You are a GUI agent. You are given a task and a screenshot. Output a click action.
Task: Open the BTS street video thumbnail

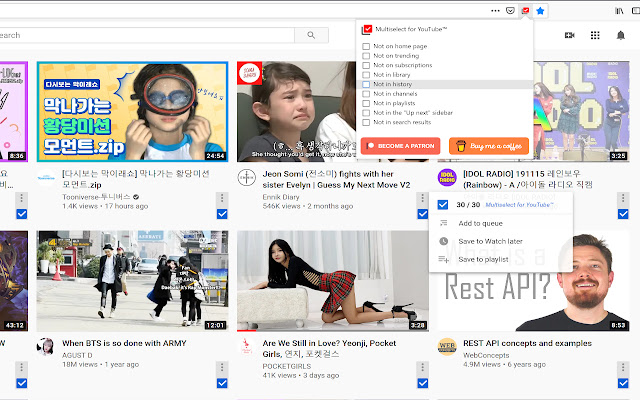tap(132, 281)
